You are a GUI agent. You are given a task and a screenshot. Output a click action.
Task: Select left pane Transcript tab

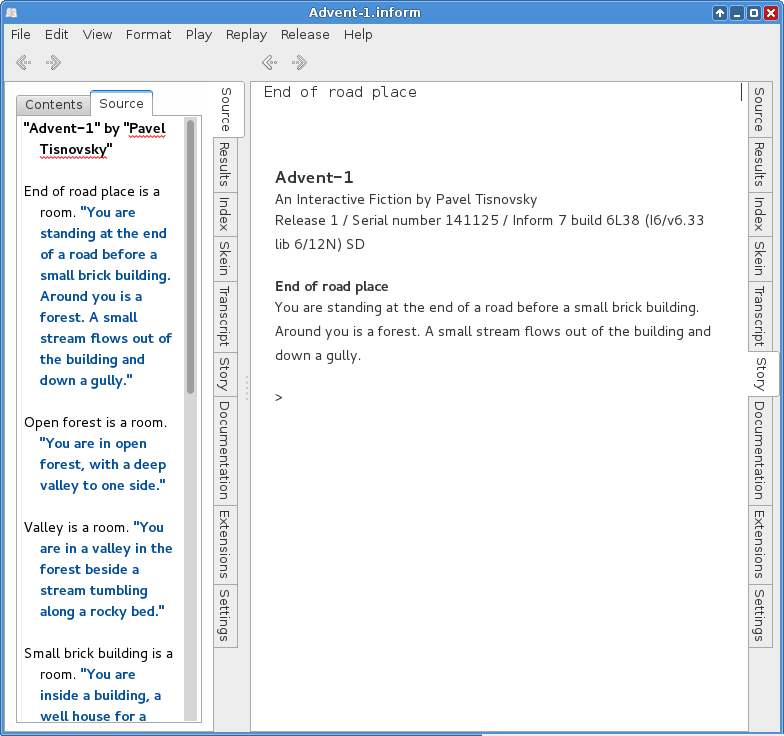click(224, 316)
